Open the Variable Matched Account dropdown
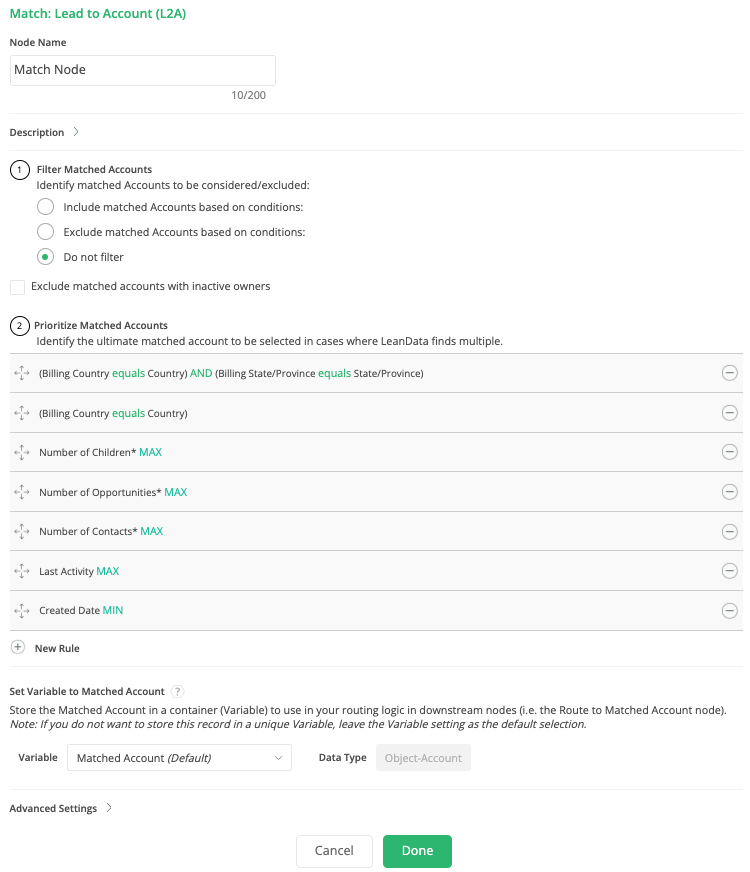 pos(179,758)
